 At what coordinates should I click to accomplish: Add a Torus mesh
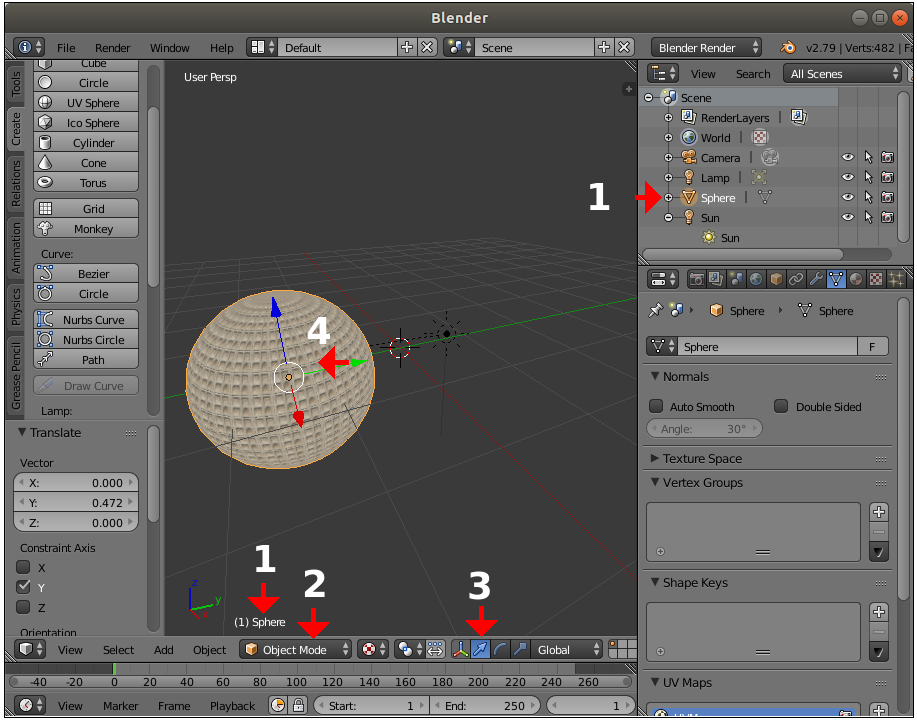[86, 182]
